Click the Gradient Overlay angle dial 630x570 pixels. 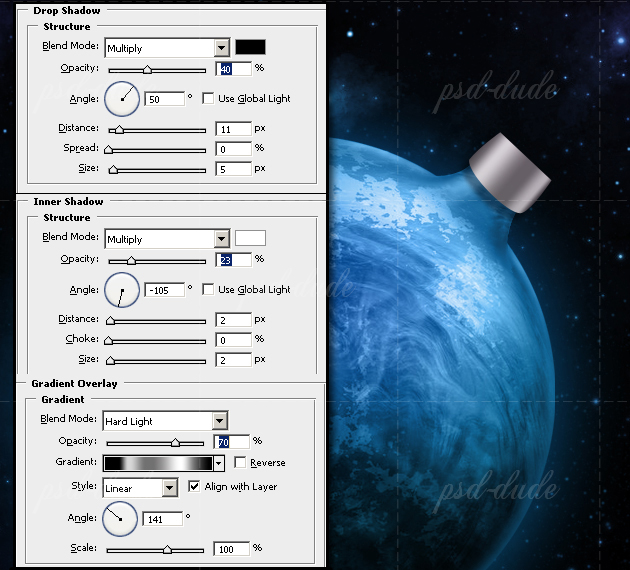(119, 518)
